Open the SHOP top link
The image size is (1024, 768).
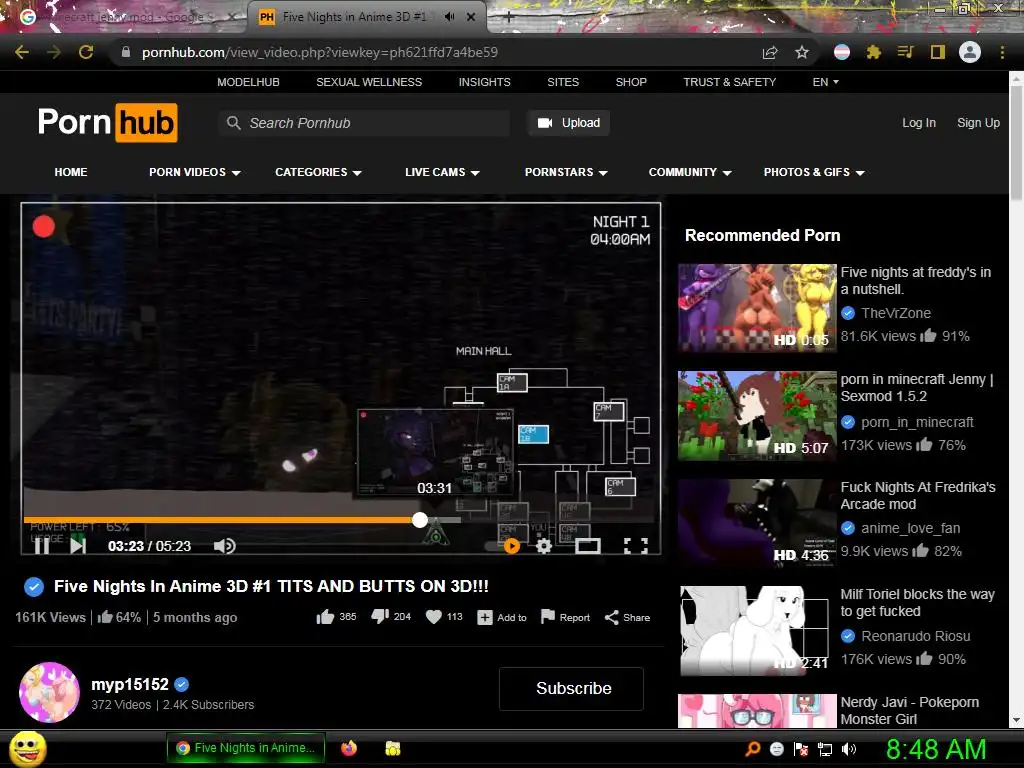[x=631, y=82]
